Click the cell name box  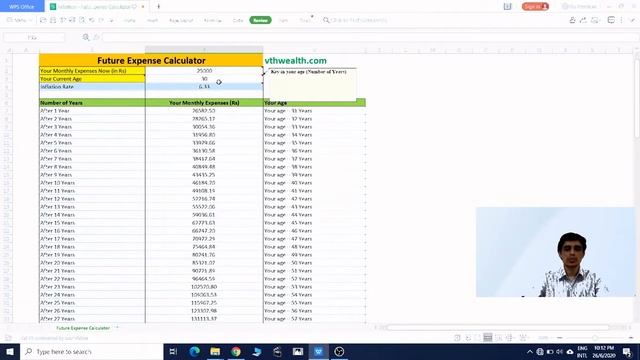click(33, 38)
